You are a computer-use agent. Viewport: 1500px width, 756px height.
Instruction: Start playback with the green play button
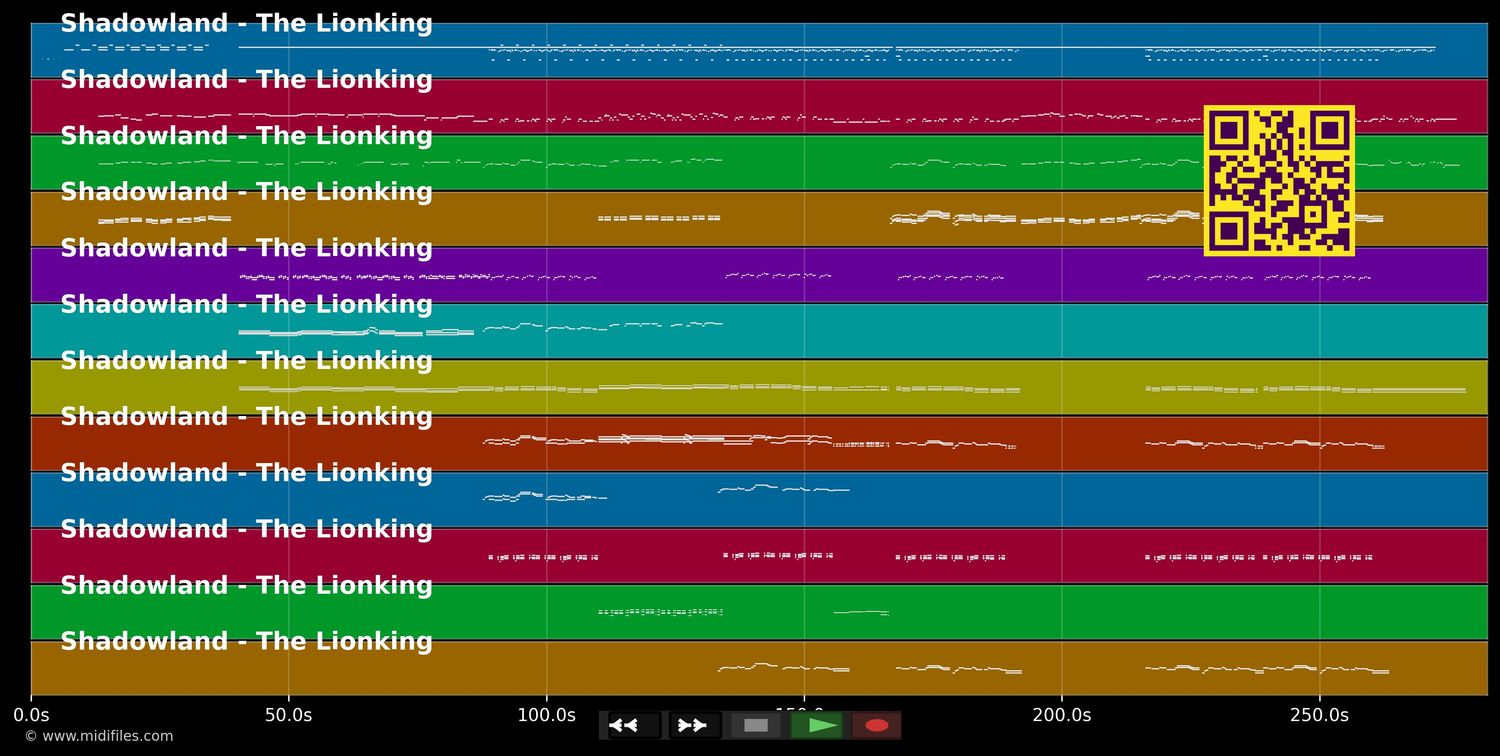tap(816, 725)
